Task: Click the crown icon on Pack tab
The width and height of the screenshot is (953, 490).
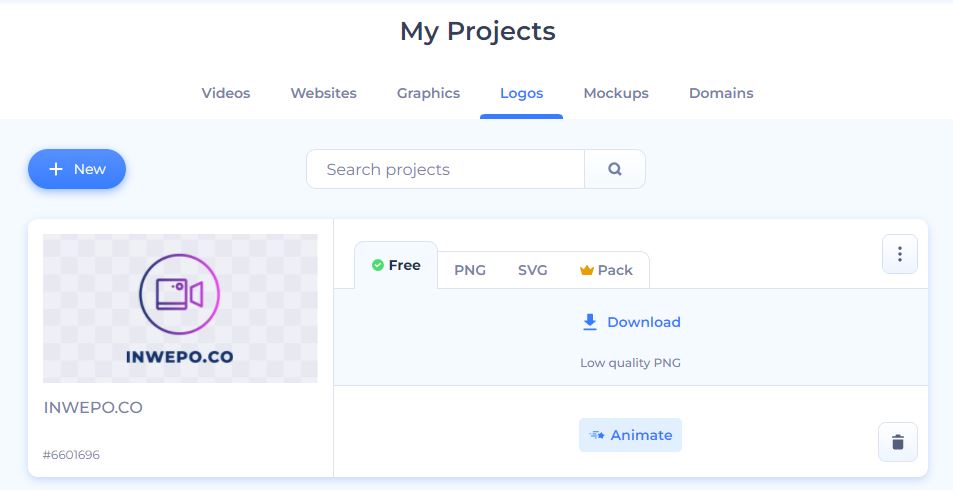Action: click(x=587, y=270)
